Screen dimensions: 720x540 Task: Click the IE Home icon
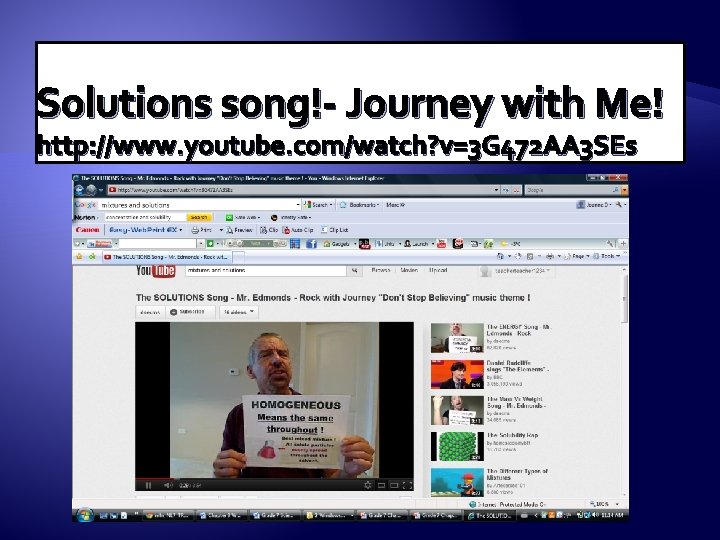click(501, 256)
